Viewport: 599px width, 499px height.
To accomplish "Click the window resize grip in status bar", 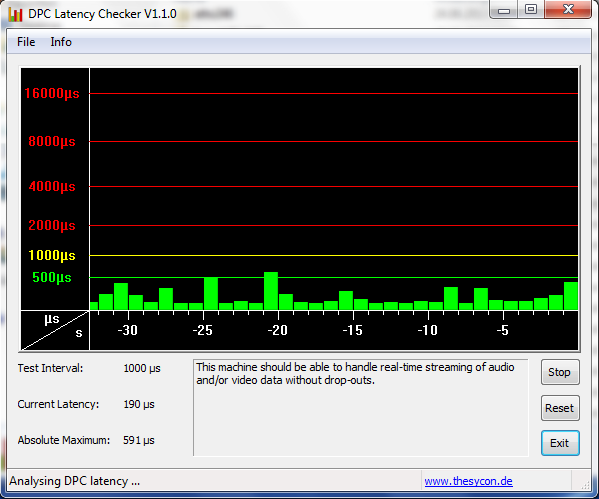I will pyautogui.click(x=585, y=484).
